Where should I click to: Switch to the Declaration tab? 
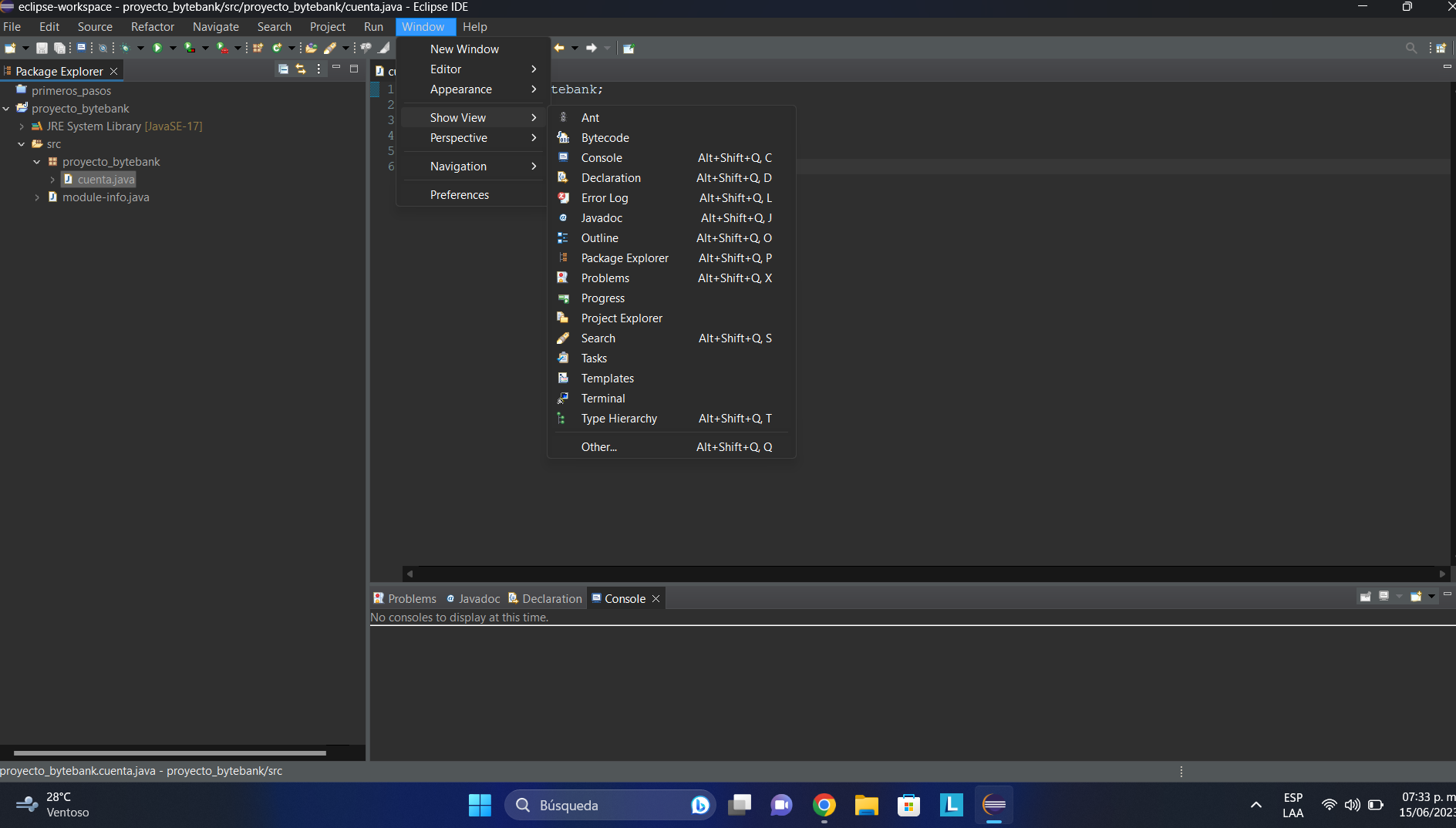tap(544, 599)
